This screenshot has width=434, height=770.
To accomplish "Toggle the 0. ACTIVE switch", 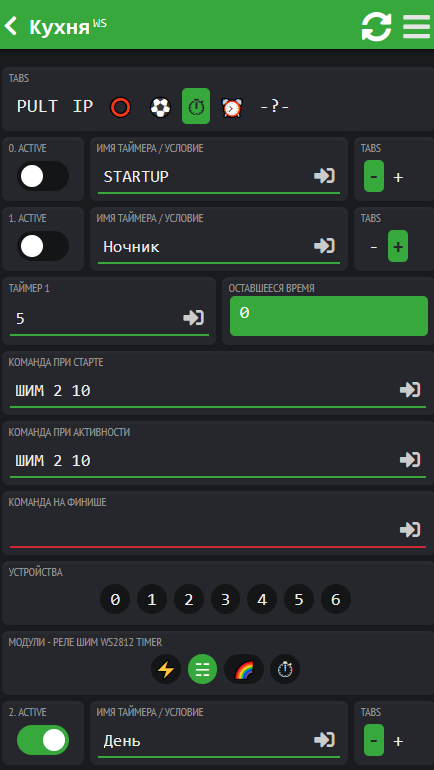I will (x=43, y=176).
